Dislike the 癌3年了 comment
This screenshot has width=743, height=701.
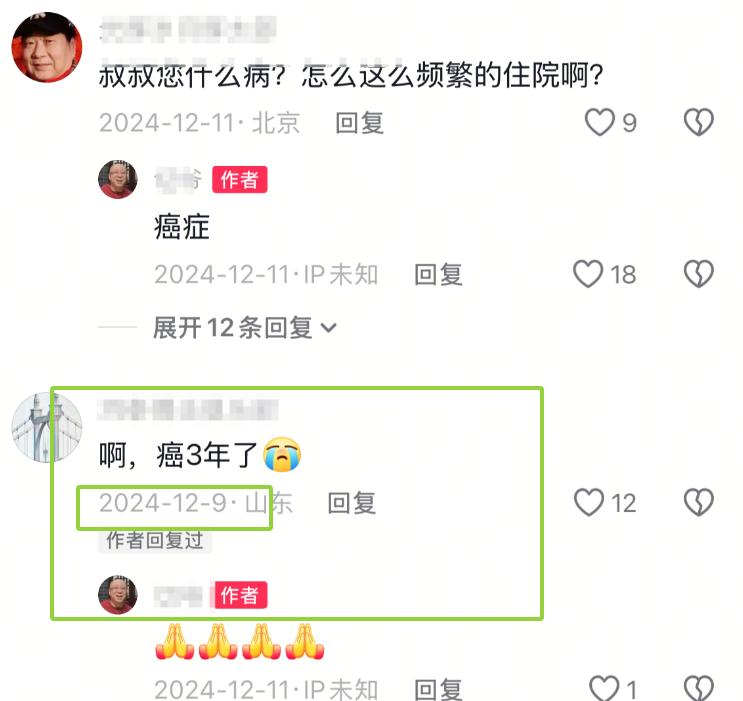coord(698,502)
